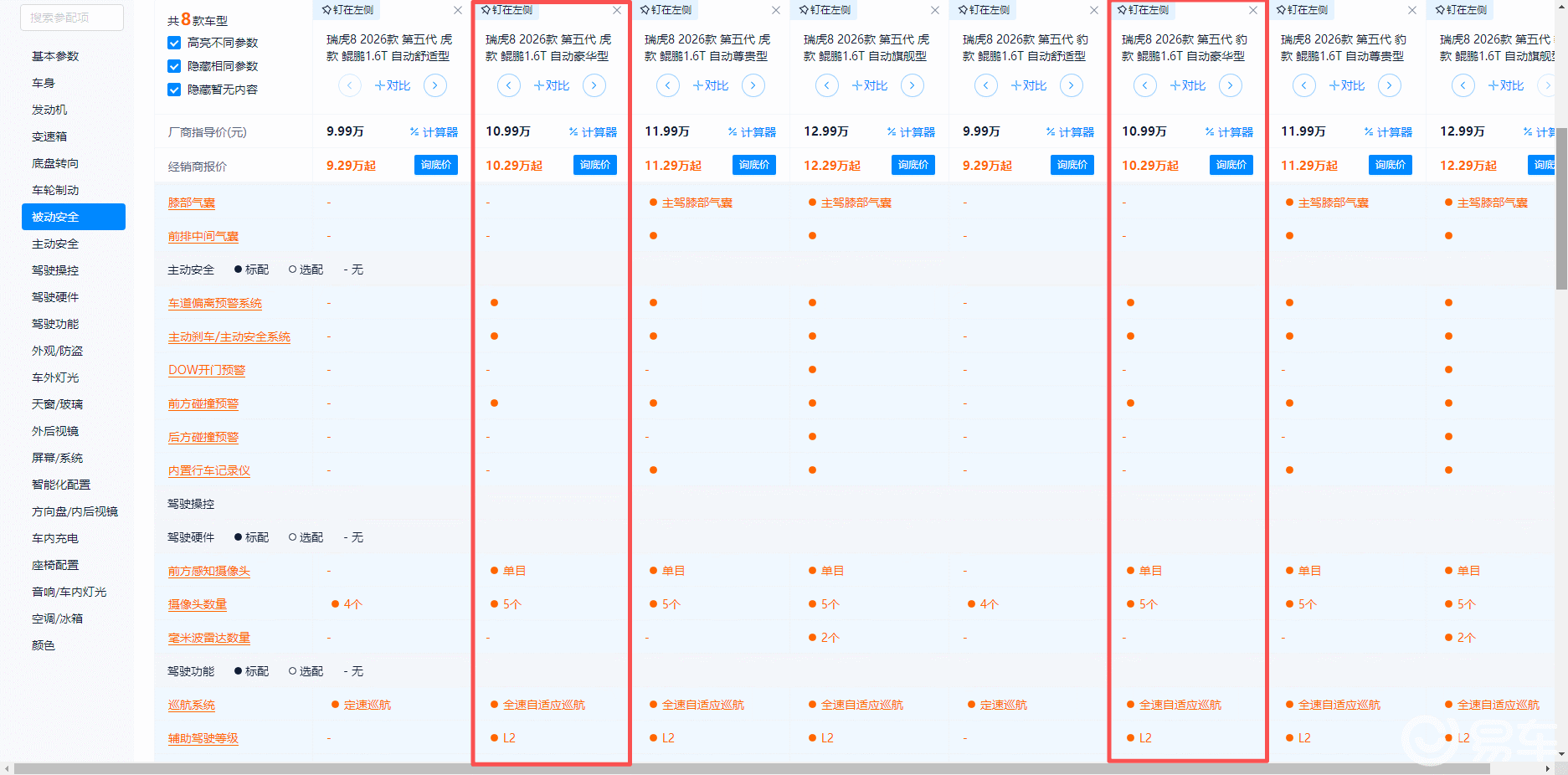Go to 主动安全 section in sidebar
1568x775 pixels.
[55, 244]
